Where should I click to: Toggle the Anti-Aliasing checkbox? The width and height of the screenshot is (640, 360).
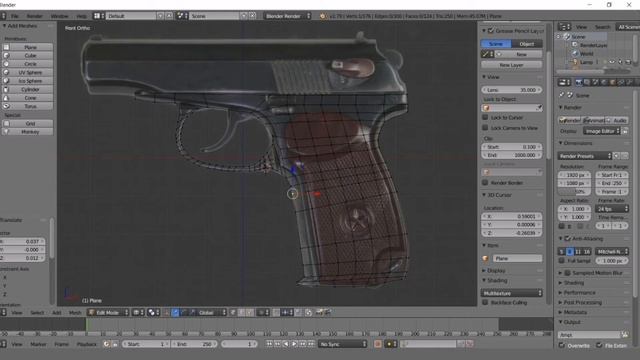(x=568, y=238)
